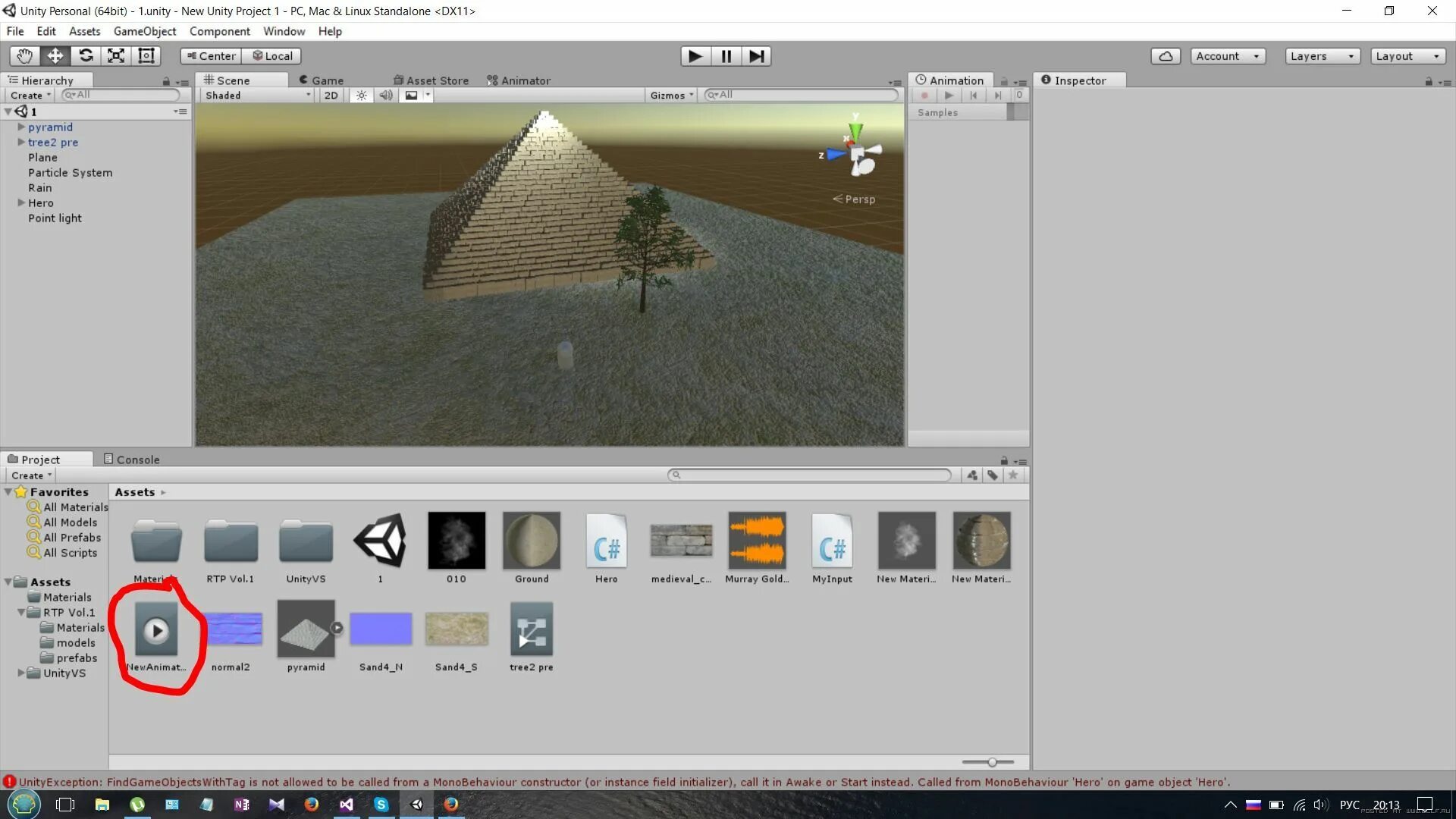Viewport: 1456px width, 819px height.
Task: Expand the tree2 pre hierarchy item
Action: [21, 143]
